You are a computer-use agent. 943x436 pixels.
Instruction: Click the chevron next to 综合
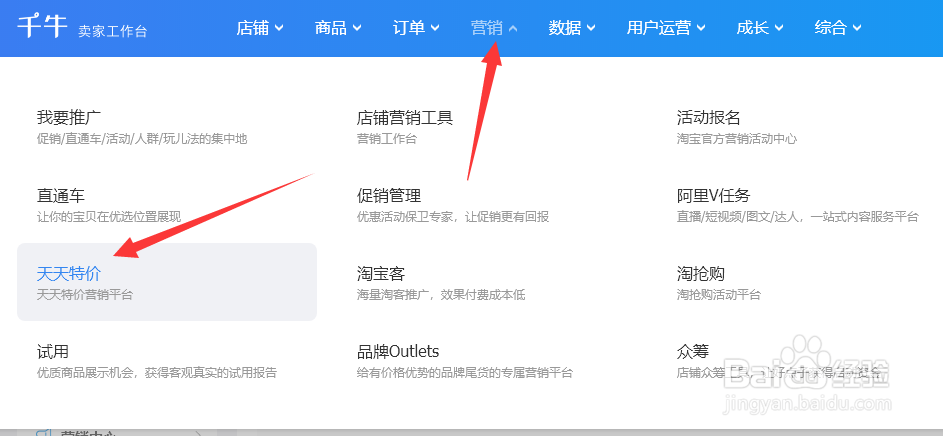coord(858,28)
